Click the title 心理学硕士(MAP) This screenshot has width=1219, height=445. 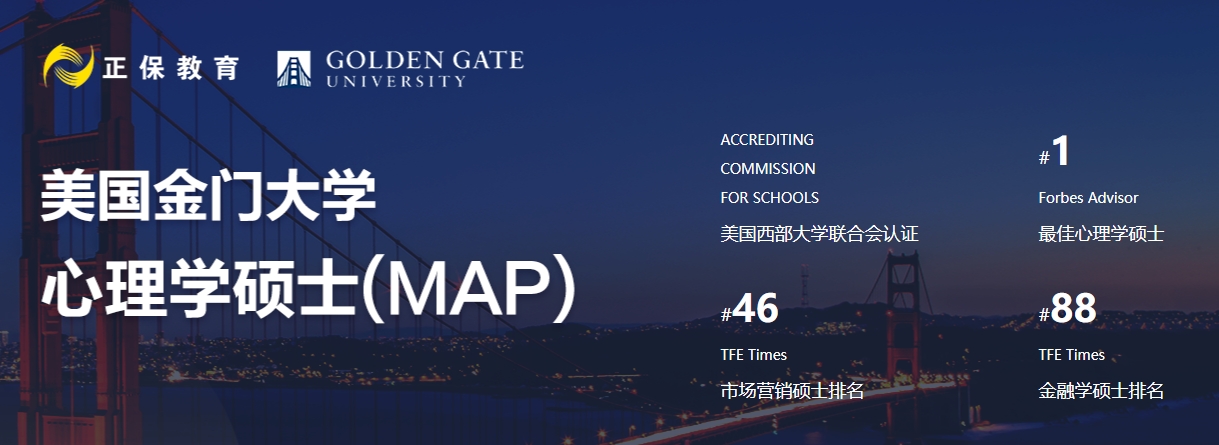pos(310,289)
